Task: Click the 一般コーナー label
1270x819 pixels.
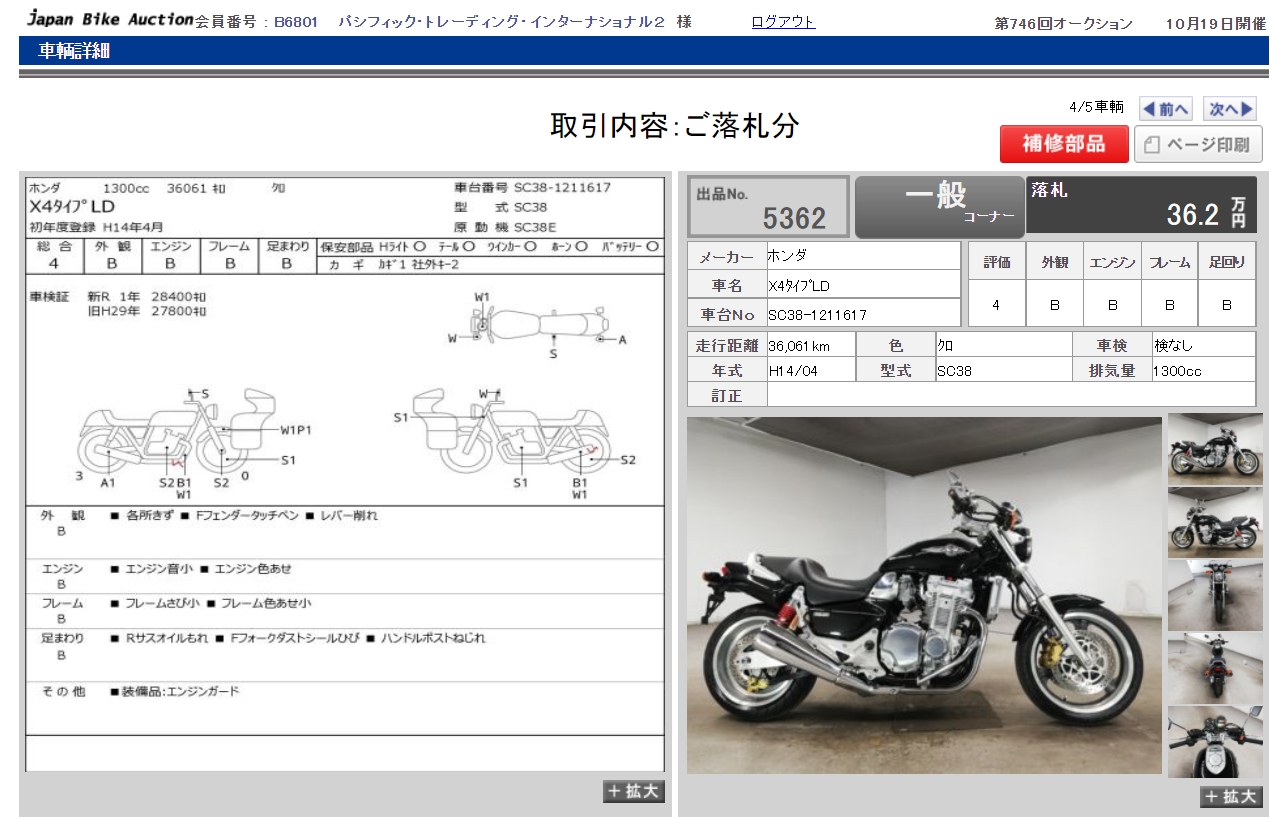Action: click(939, 205)
